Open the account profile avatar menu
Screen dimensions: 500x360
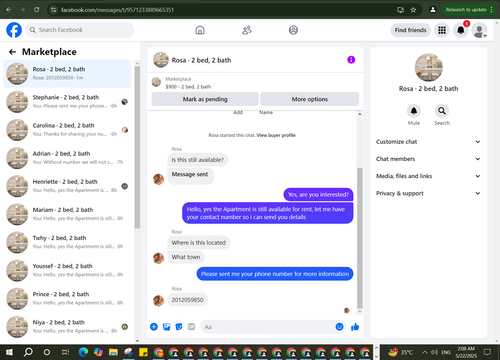[x=480, y=30]
